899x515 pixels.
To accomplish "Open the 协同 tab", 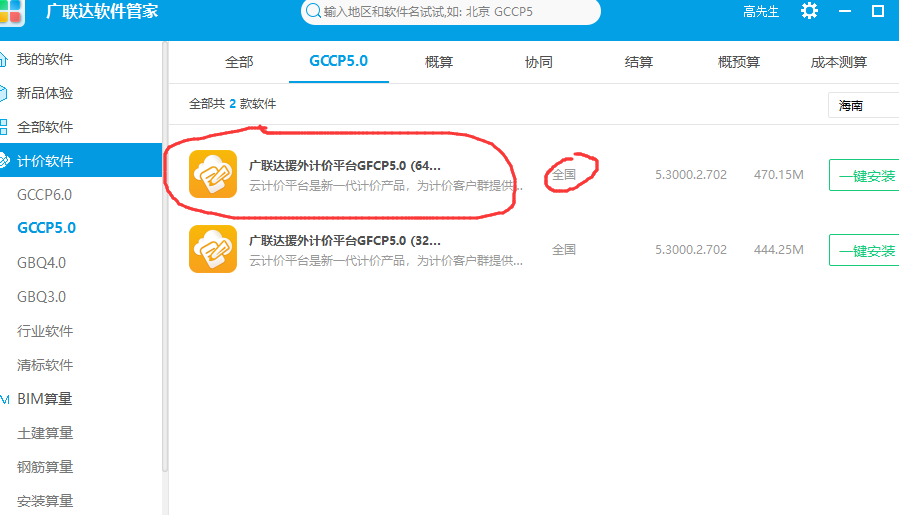I will (x=538, y=62).
